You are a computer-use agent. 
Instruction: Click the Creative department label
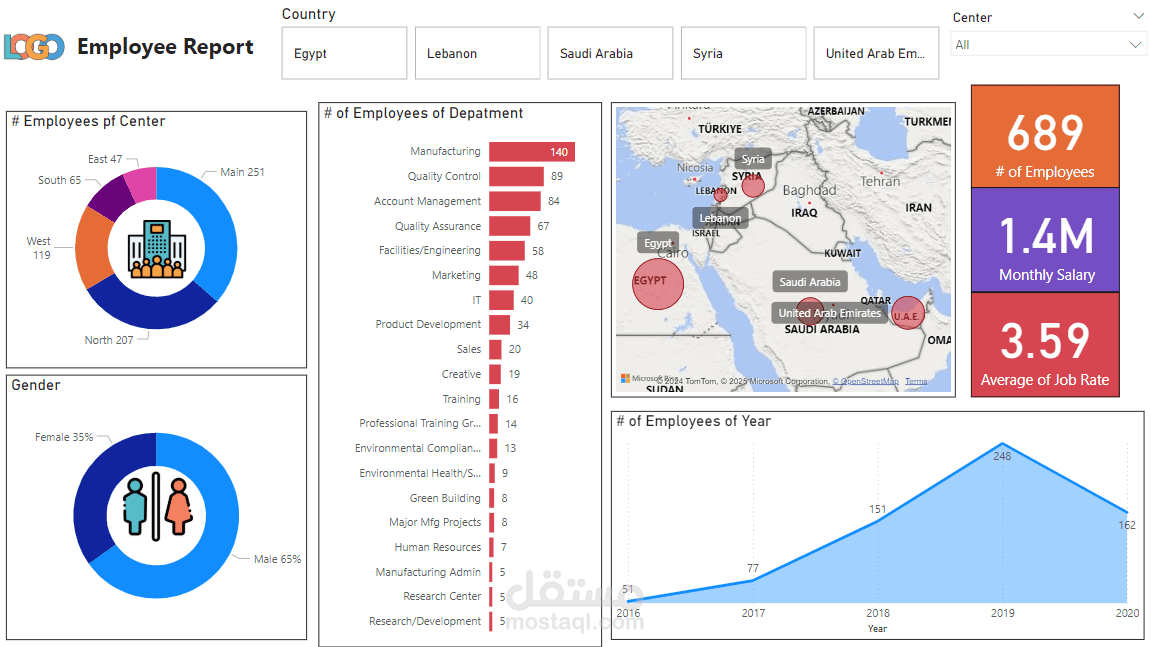(461, 375)
